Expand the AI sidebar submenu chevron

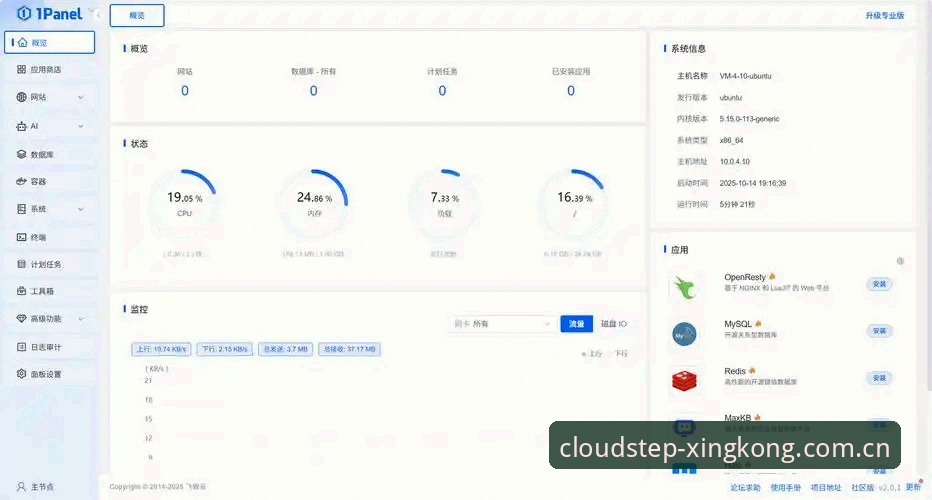(x=81, y=126)
